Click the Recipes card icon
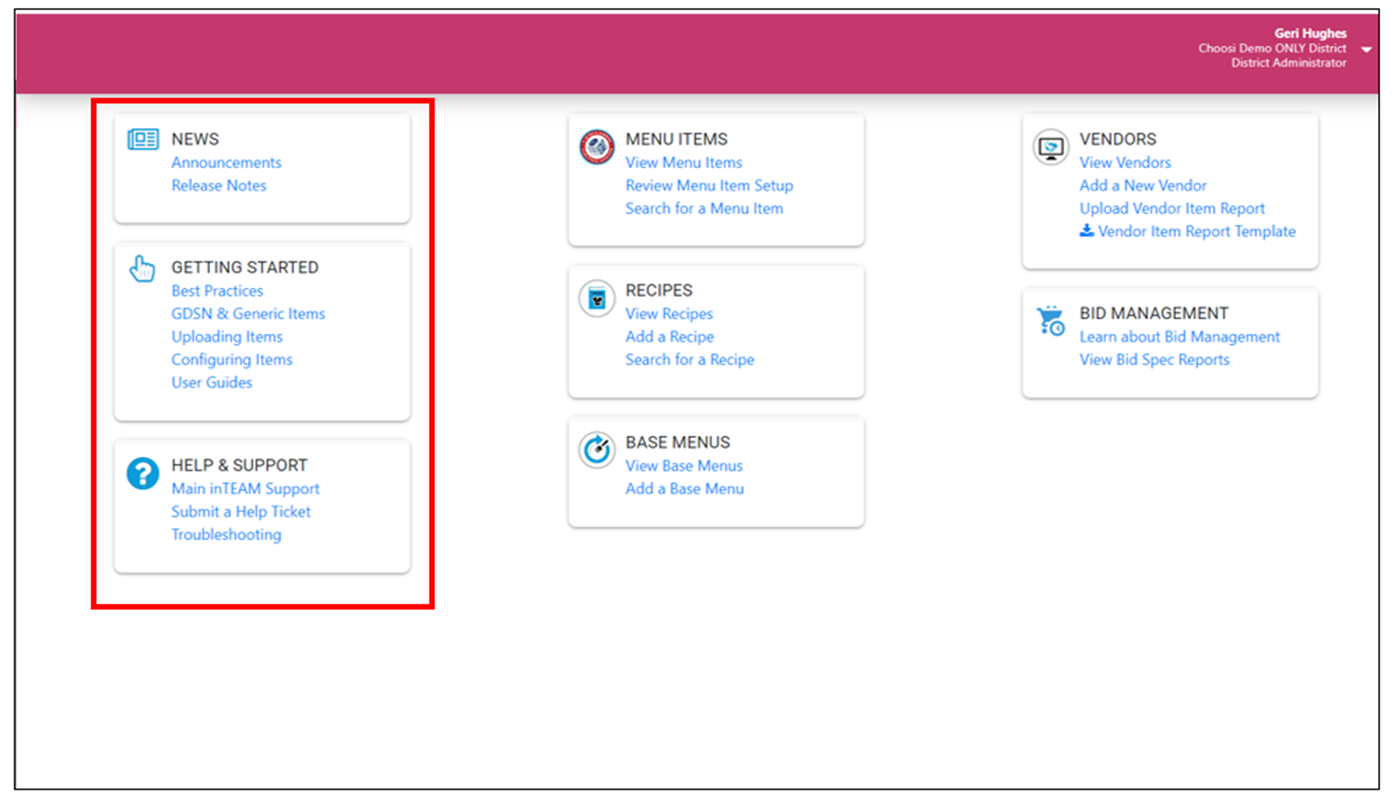The width and height of the screenshot is (1398, 797). tap(597, 299)
